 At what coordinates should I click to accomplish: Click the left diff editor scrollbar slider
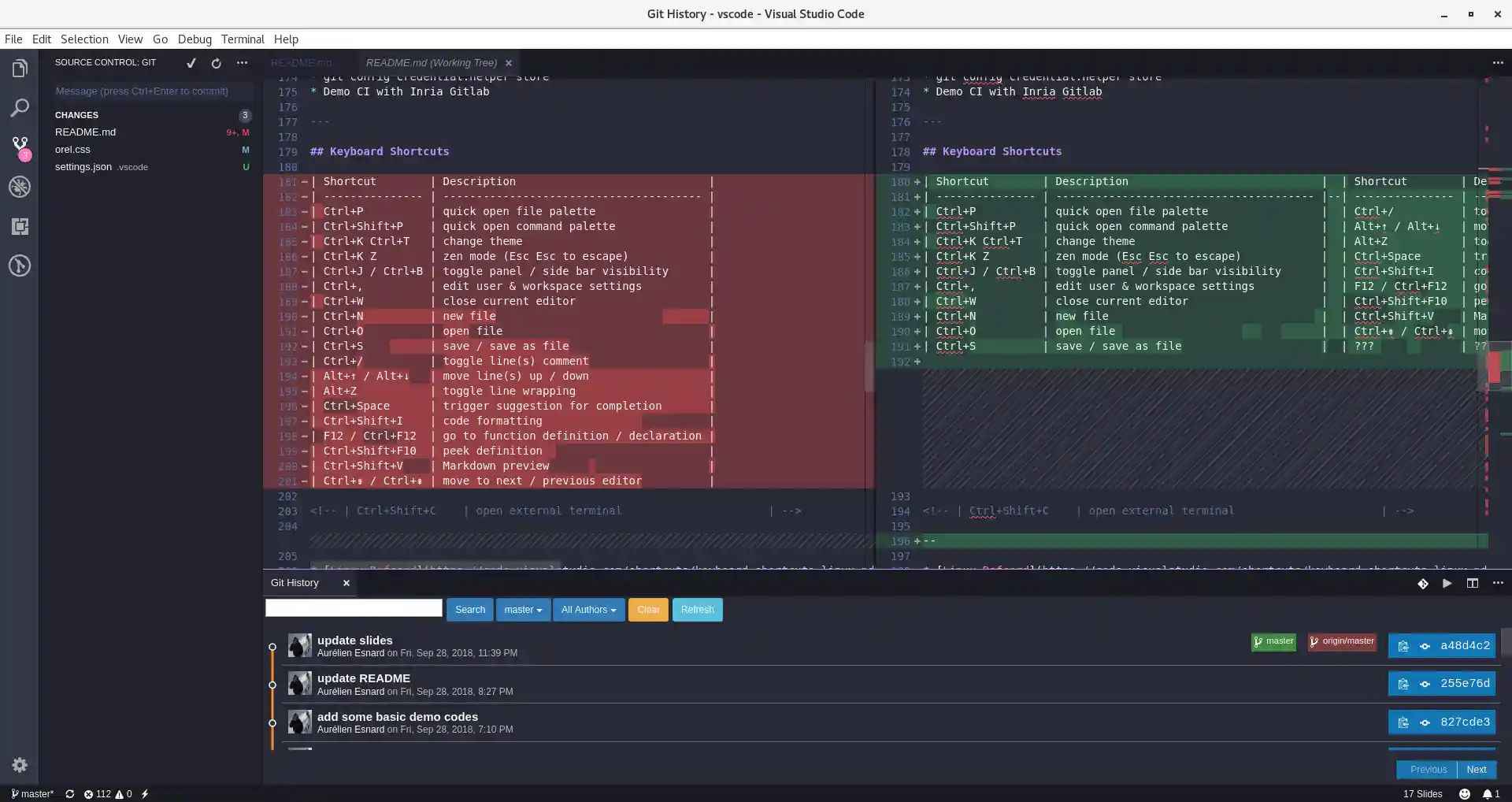pos(869,366)
